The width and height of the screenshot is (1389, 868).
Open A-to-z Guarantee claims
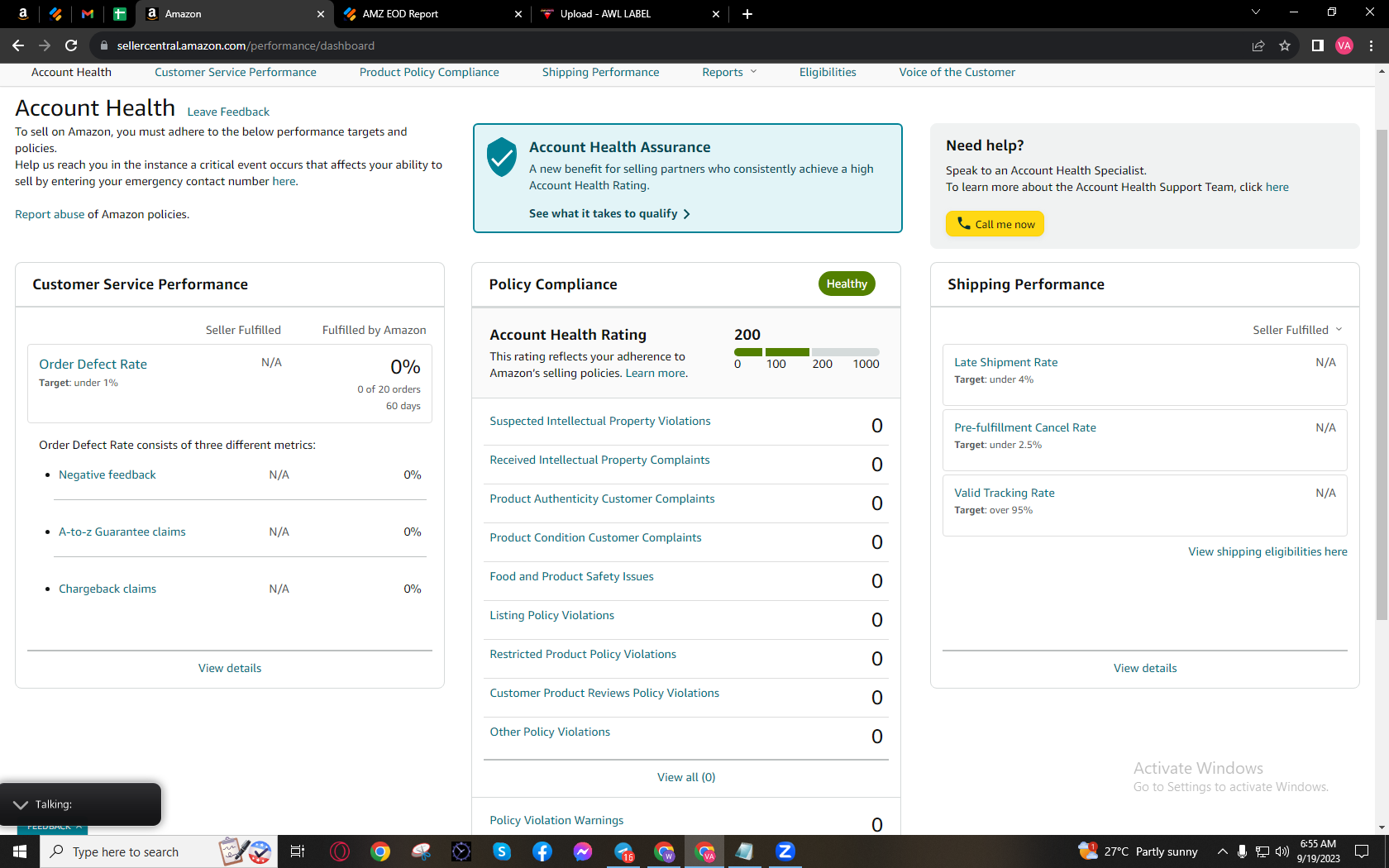(122, 532)
